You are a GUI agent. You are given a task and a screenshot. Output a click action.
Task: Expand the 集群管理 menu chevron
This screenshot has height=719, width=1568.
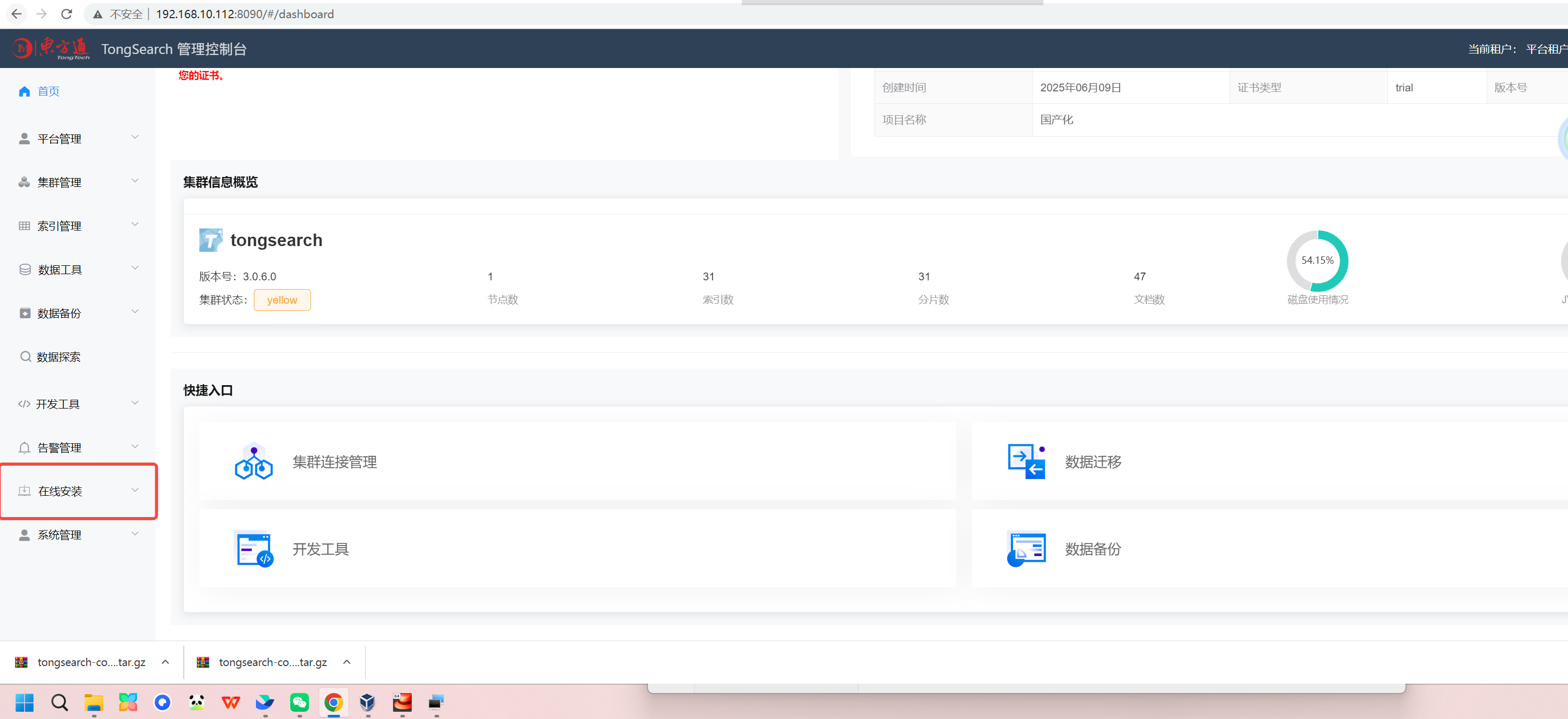coord(135,181)
